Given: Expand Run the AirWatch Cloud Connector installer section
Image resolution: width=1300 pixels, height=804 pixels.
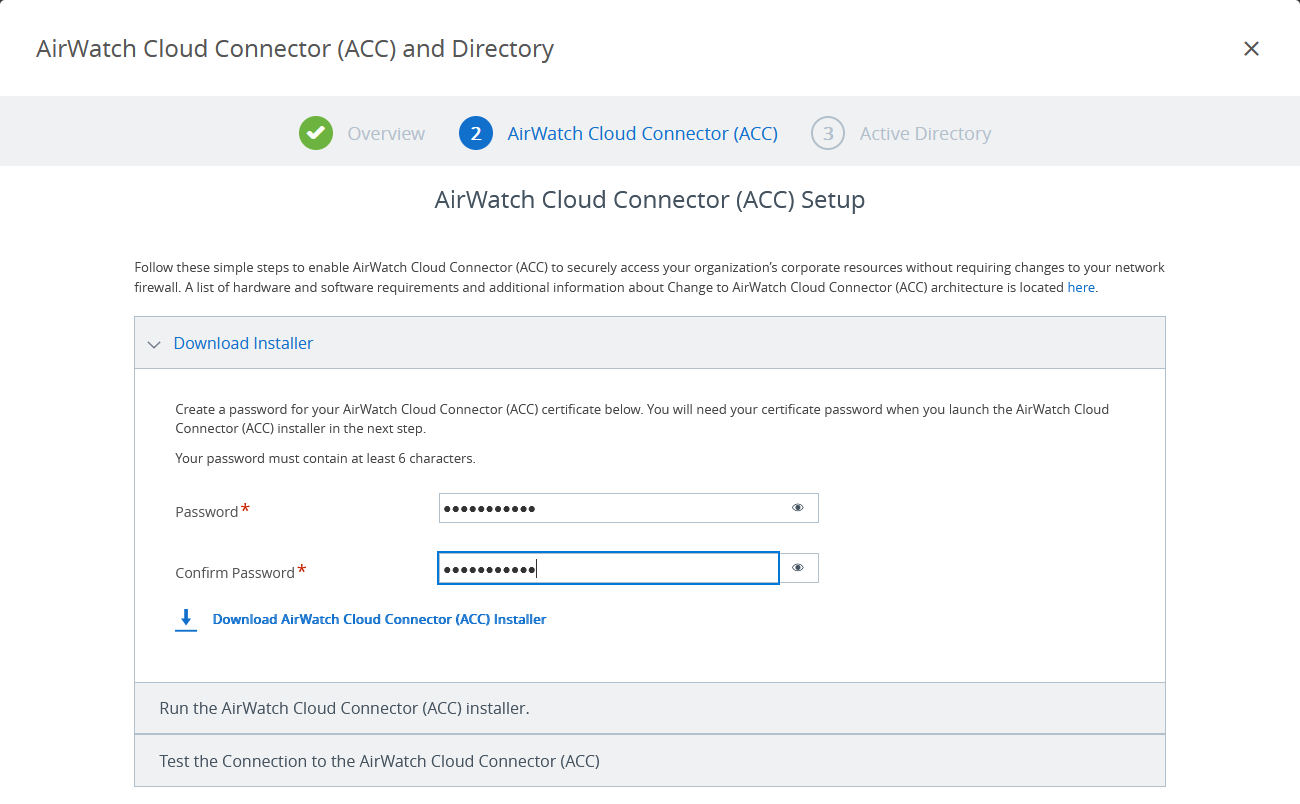Looking at the screenshot, I should (344, 708).
